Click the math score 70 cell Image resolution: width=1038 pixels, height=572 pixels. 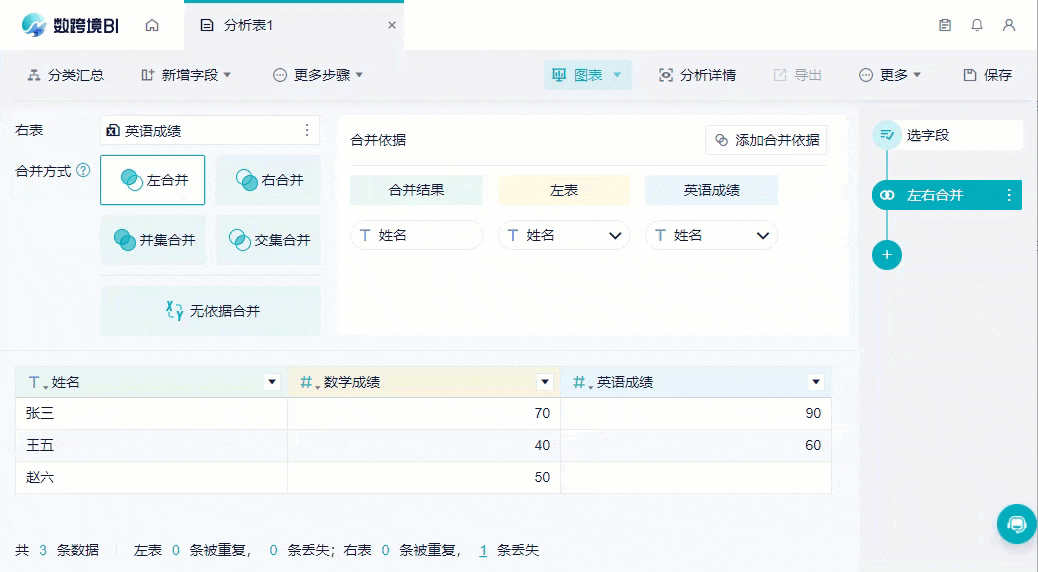coord(424,413)
